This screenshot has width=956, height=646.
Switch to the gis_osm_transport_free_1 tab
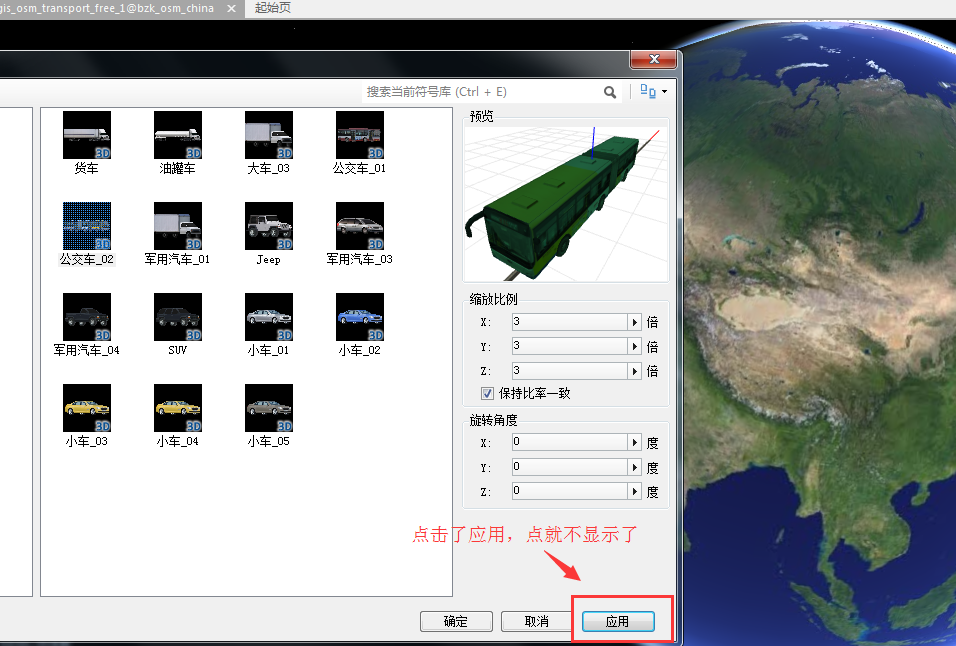107,8
